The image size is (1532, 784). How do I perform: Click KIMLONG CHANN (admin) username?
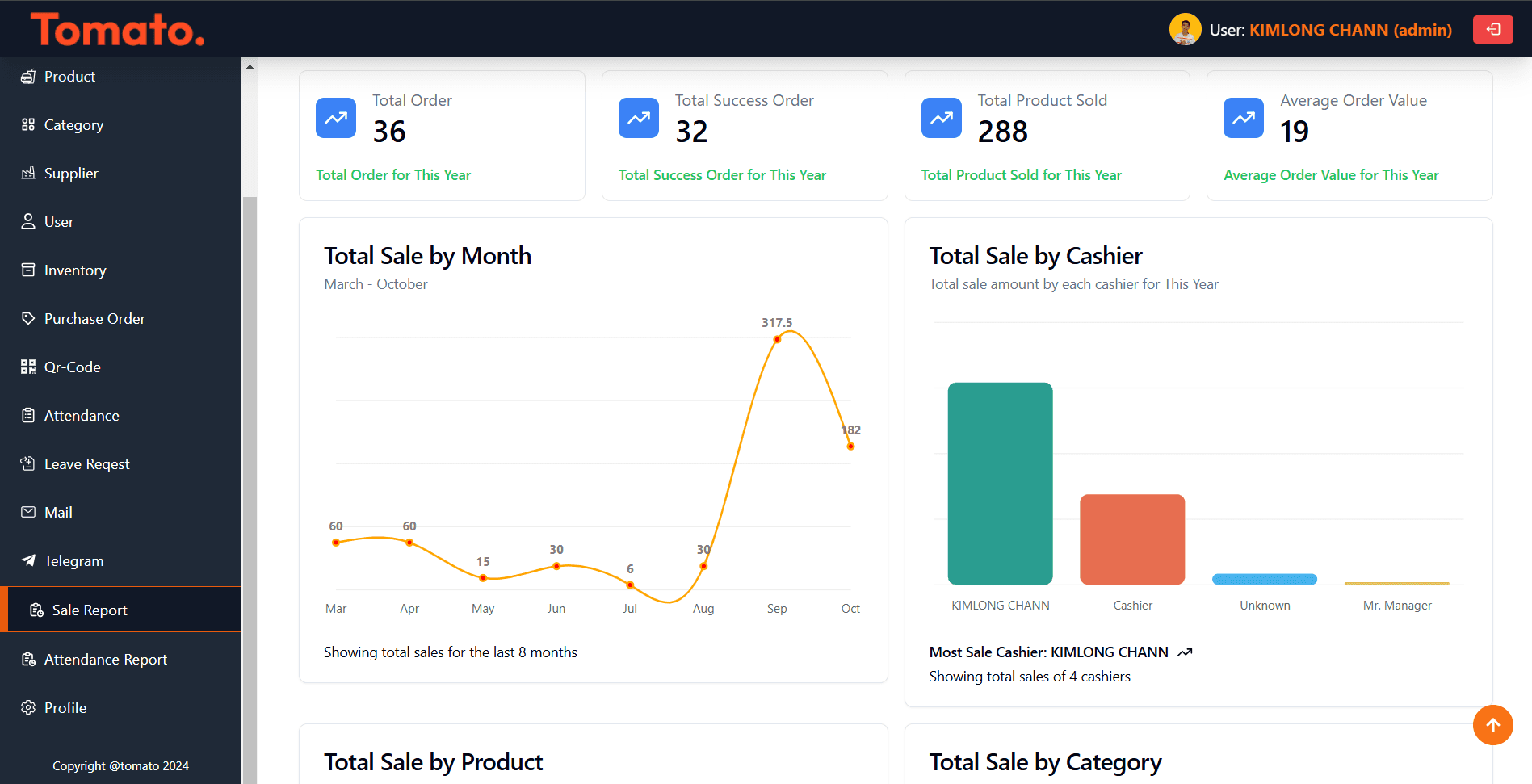(1350, 30)
